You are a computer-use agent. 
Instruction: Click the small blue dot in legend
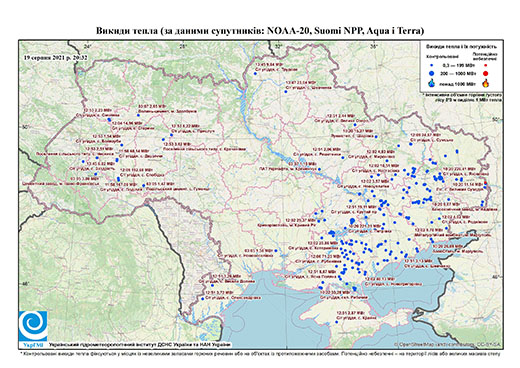pyautogui.click(x=431, y=66)
